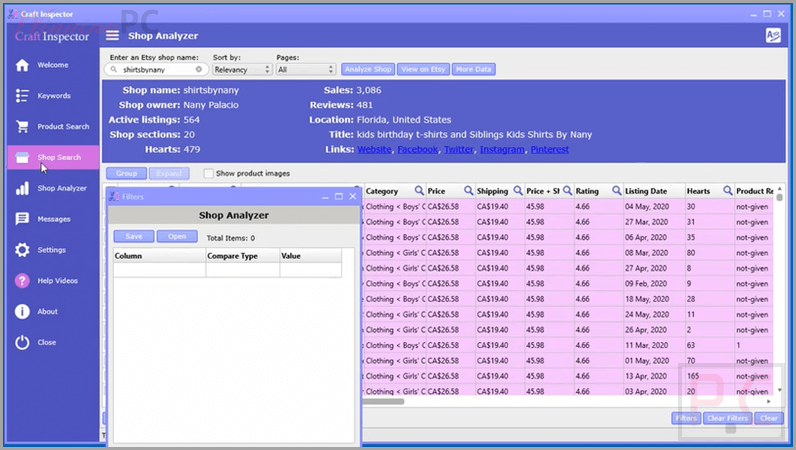This screenshot has height=450, width=796.
Task: Open Help Videos question mark icon
Action: 22,281
